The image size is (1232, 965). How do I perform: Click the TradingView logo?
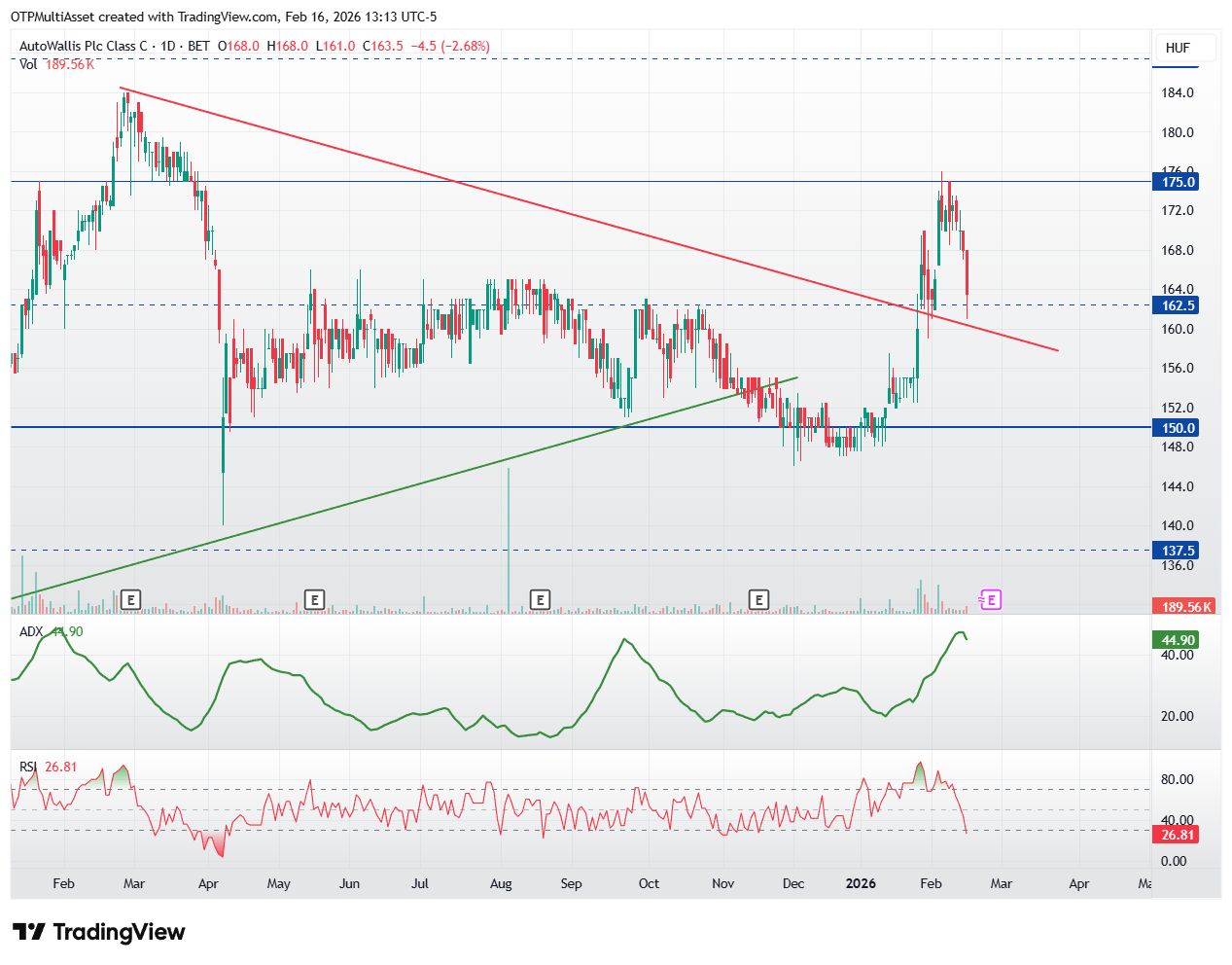pyautogui.click(x=98, y=932)
